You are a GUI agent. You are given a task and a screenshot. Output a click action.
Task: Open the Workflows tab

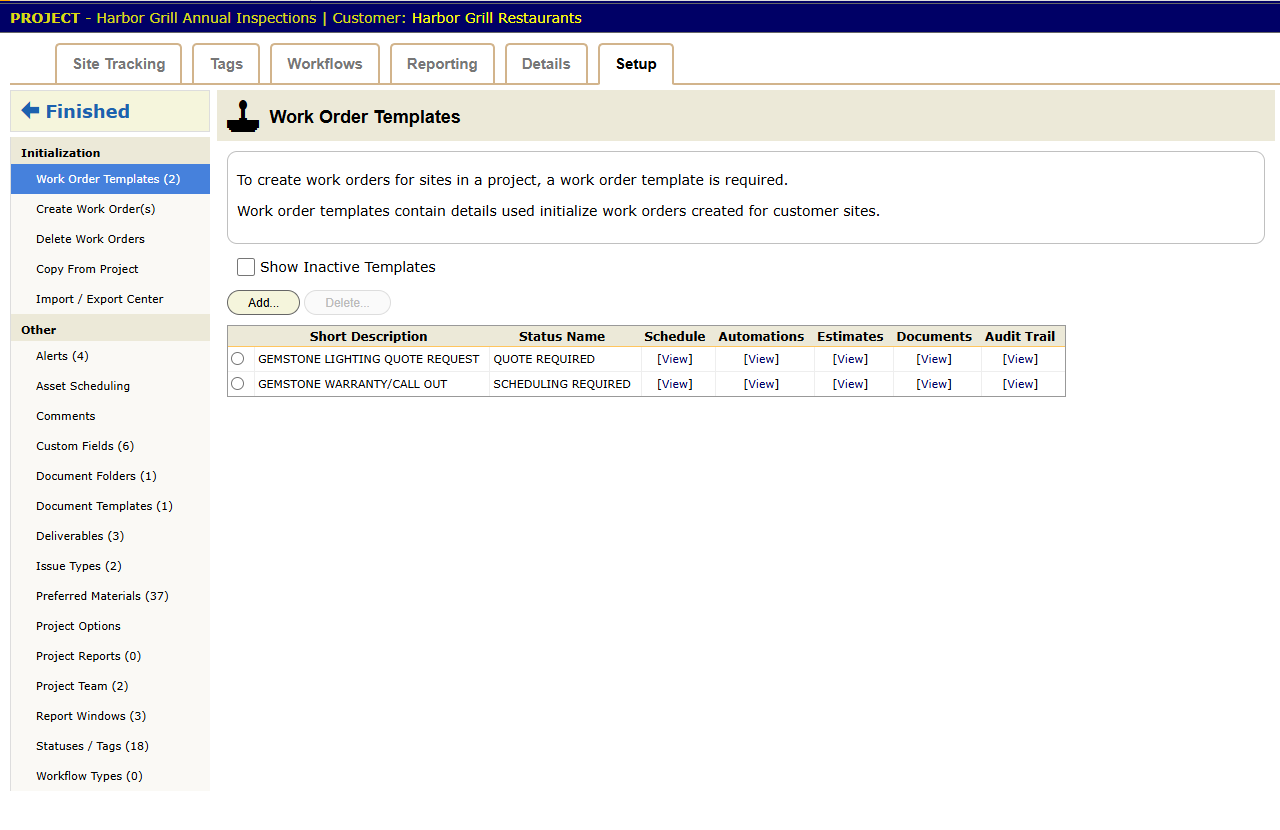tap(325, 64)
